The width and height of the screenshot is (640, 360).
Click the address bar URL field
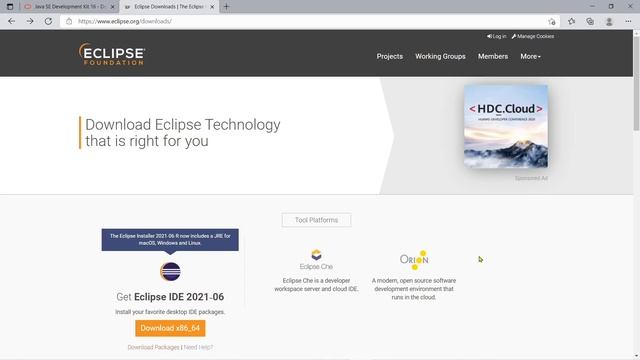click(x=310, y=21)
